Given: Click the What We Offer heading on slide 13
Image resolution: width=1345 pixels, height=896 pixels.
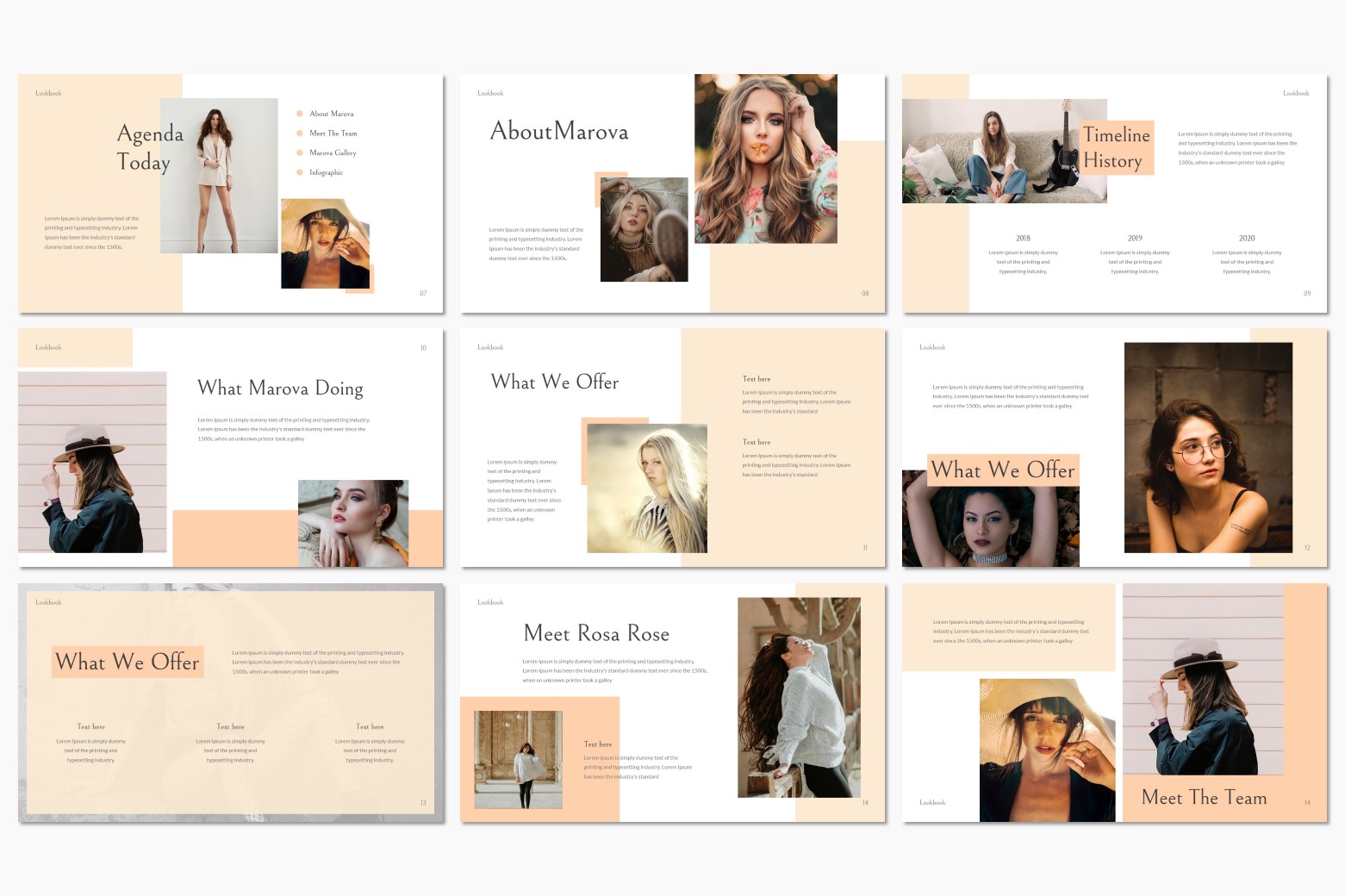Looking at the screenshot, I should pos(128,662).
